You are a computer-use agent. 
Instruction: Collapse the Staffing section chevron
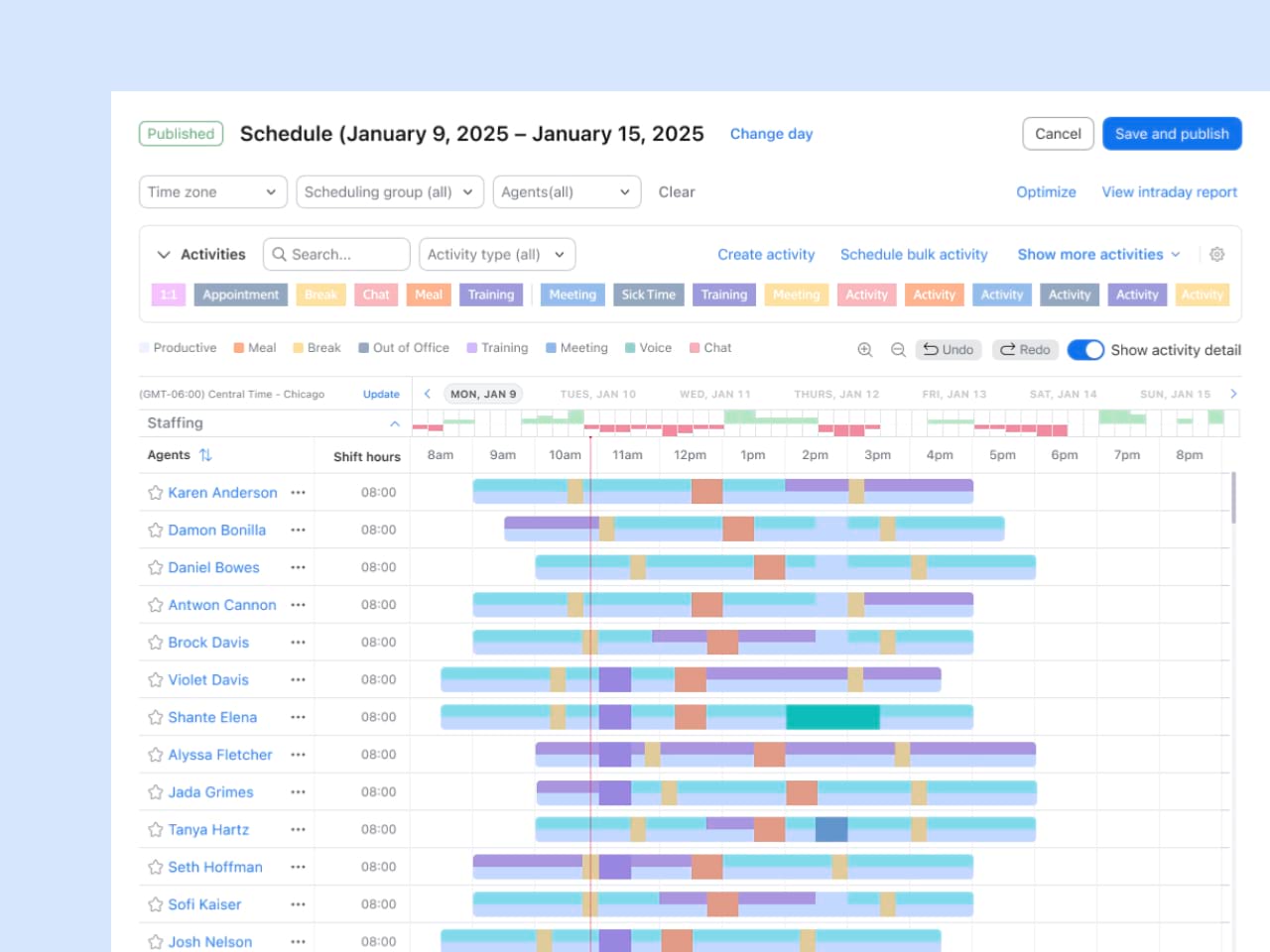[x=395, y=423]
